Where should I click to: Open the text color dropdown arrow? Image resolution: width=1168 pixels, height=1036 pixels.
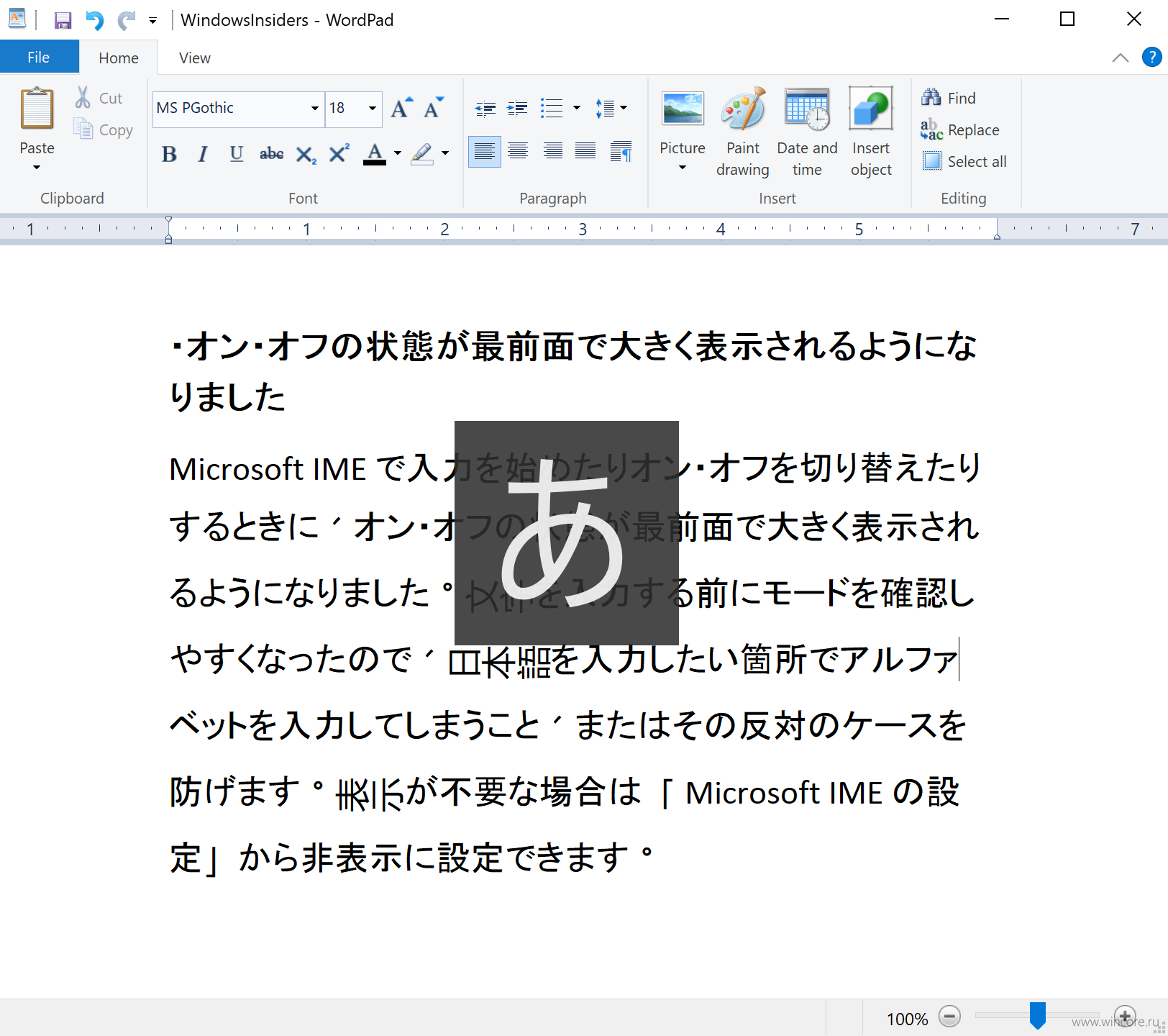(x=398, y=153)
